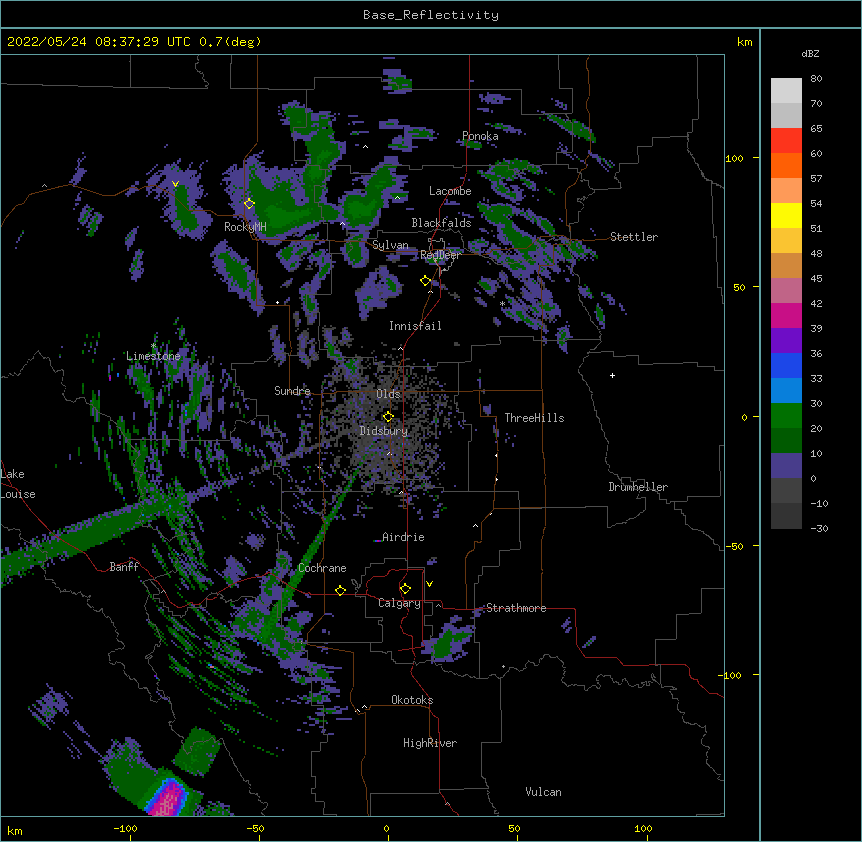Click the Innisfail city label
The height and width of the screenshot is (842, 862).
415,326
